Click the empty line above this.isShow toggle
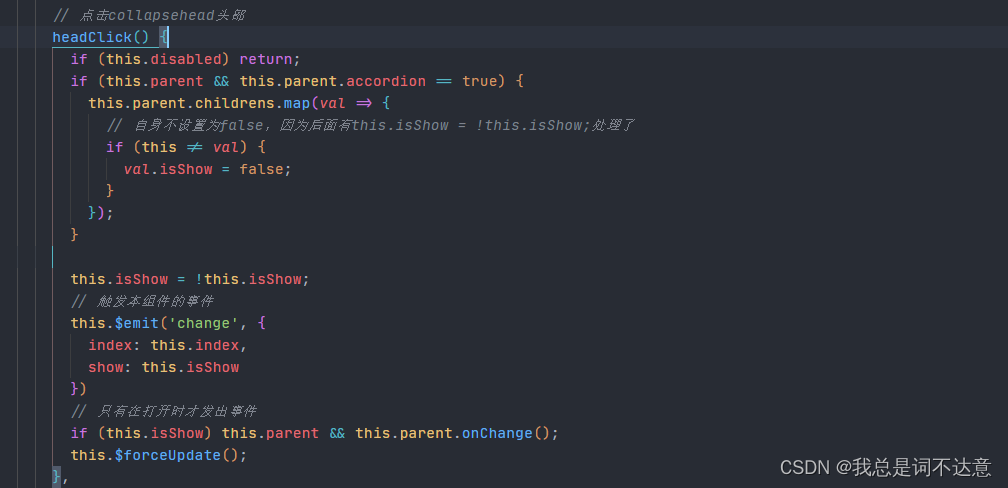Image resolution: width=1008 pixels, height=488 pixels. 200,257
